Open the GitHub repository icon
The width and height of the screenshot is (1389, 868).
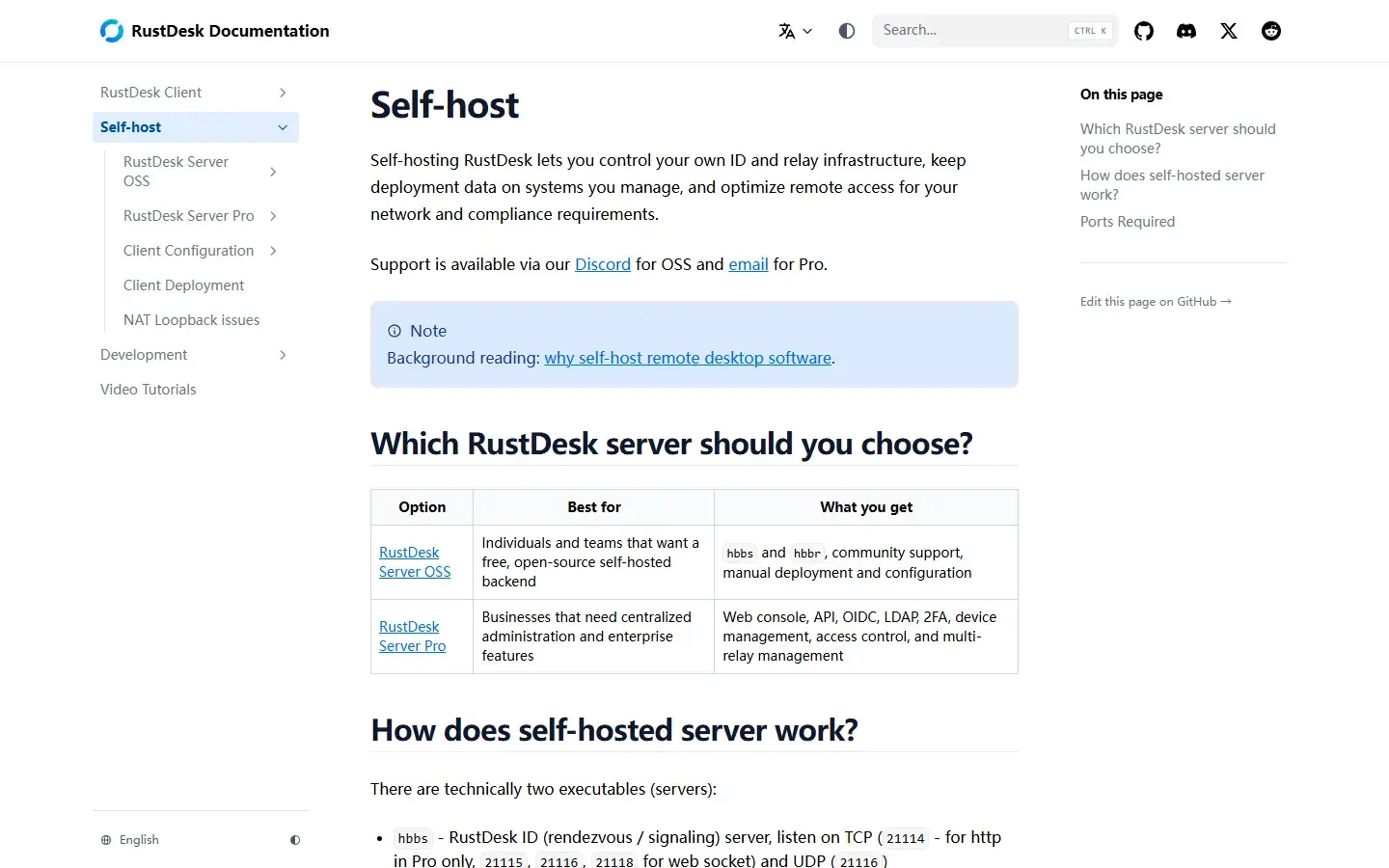tap(1144, 31)
